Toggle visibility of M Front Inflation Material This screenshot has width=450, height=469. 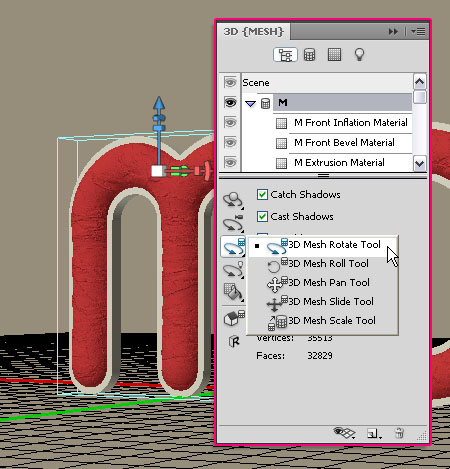[230, 122]
